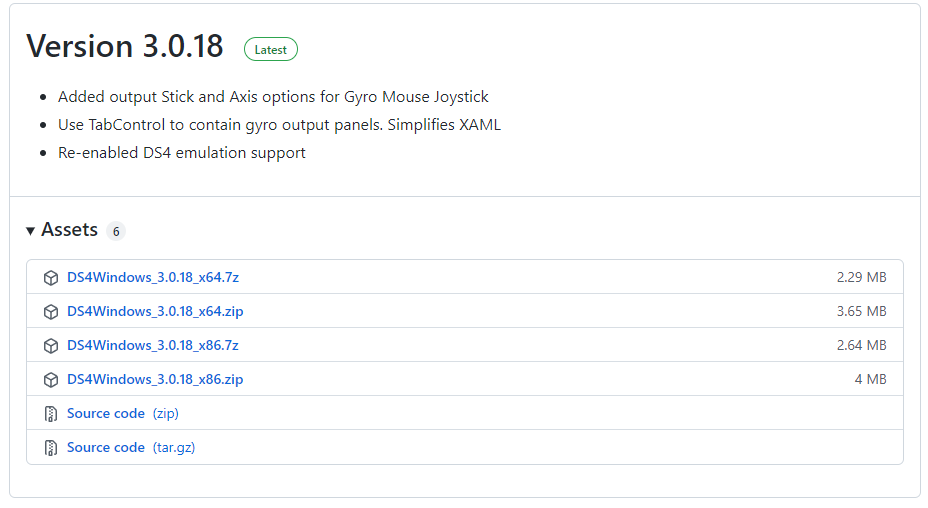Image resolution: width=928 pixels, height=508 pixels.
Task: Click the 3.65 MB file size
Action: [861, 311]
